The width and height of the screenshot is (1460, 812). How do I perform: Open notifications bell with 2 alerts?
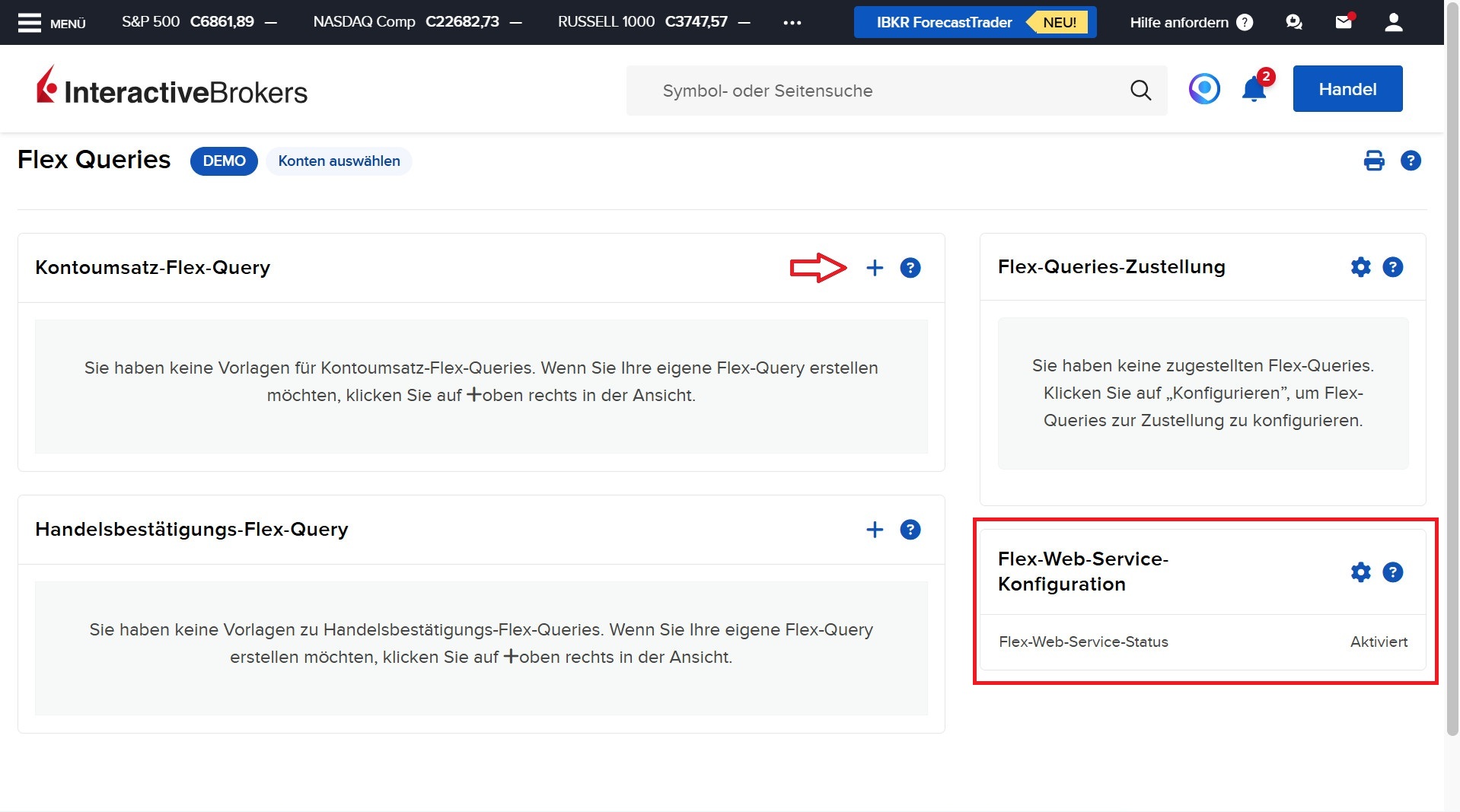point(1254,88)
